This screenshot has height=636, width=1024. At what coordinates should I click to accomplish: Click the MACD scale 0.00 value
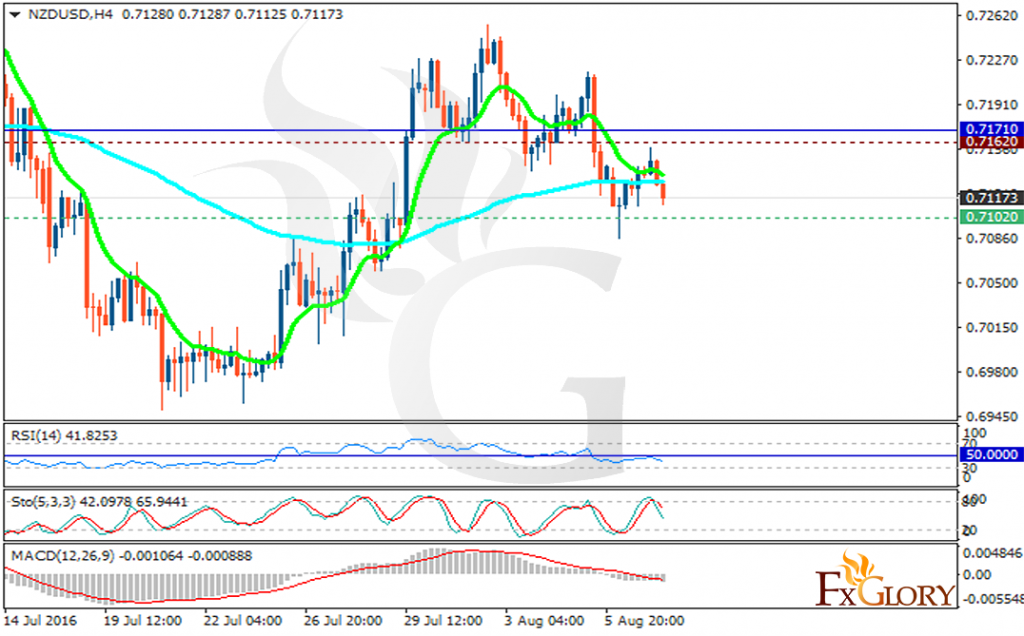(977, 575)
